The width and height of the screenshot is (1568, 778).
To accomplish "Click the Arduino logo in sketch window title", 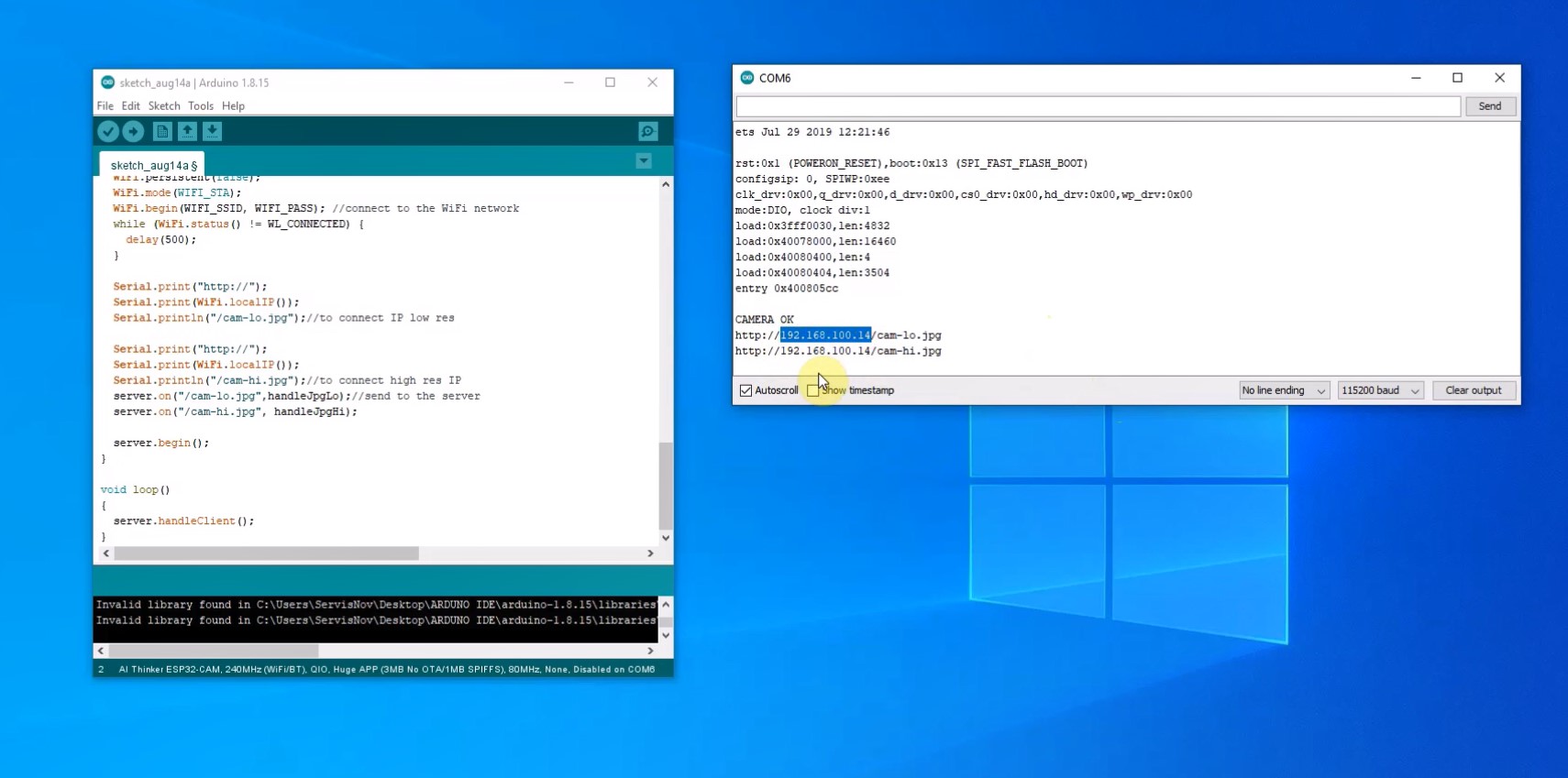I will click(x=107, y=82).
